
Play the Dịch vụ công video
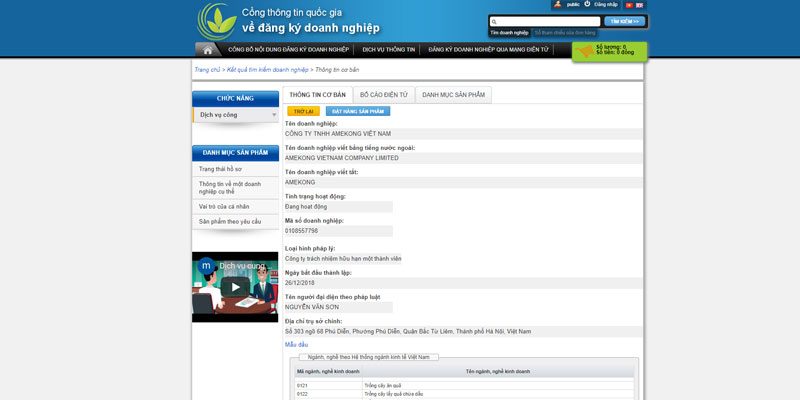(235, 287)
